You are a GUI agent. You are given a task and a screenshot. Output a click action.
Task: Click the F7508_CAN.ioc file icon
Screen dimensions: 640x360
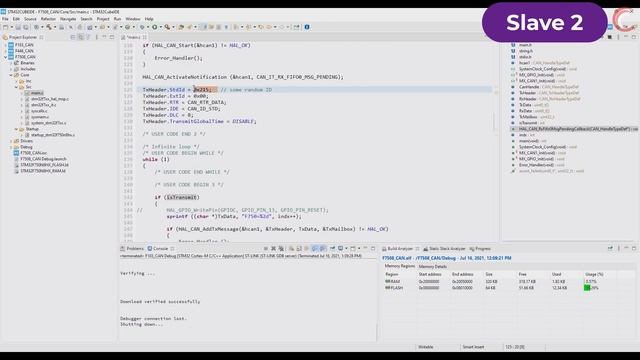point(16,153)
